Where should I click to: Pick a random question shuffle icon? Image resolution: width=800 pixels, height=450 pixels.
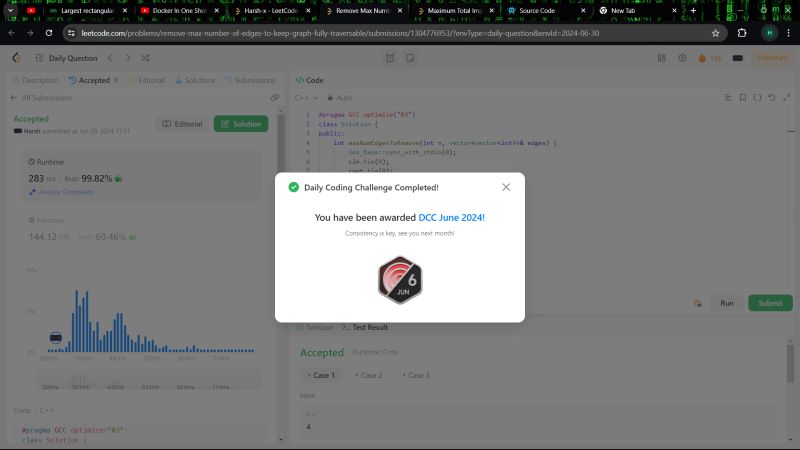click(145, 58)
